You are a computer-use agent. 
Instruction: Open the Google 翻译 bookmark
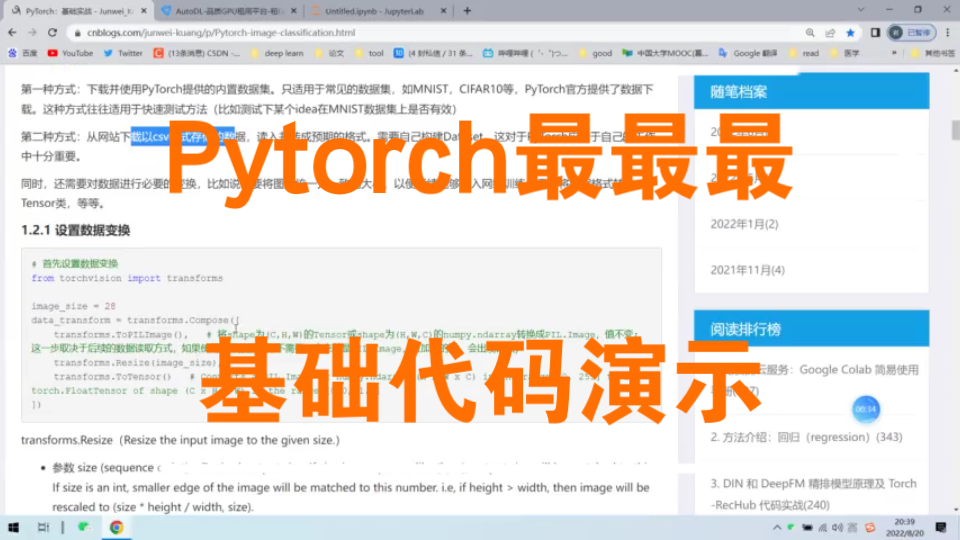[748, 53]
